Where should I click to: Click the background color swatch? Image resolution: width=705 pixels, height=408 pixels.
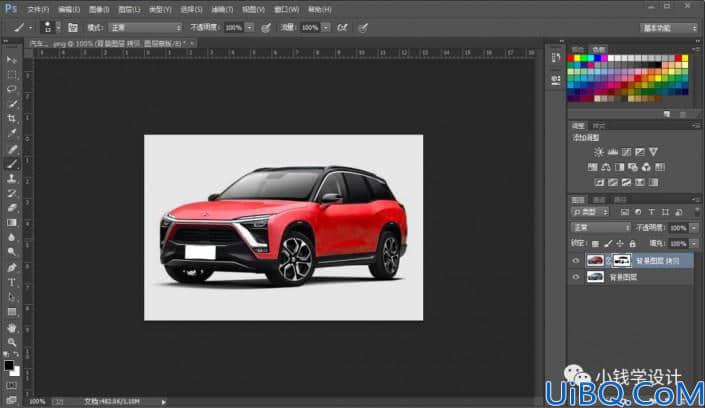(16, 372)
